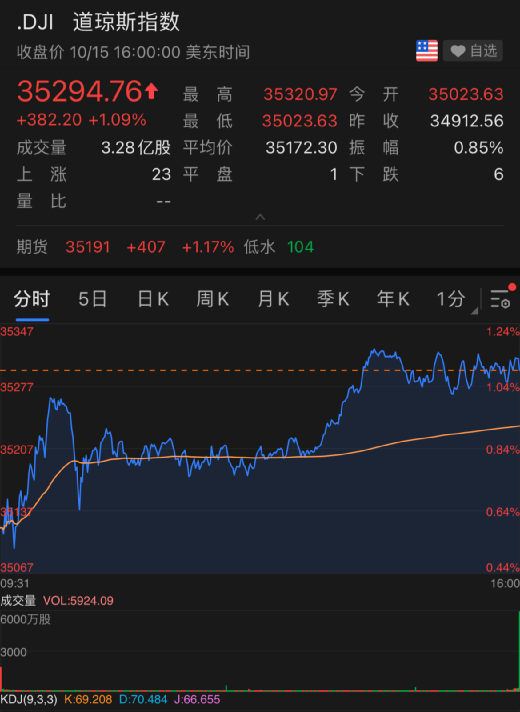Switch to the 5日 chart tab
The height and width of the screenshot is (712, 520).
point(92,299)
